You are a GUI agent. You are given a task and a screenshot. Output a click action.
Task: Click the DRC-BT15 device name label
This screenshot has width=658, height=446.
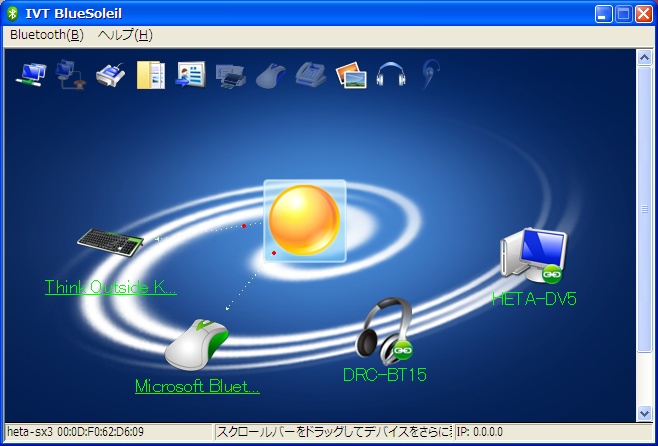tap(385, 375)
